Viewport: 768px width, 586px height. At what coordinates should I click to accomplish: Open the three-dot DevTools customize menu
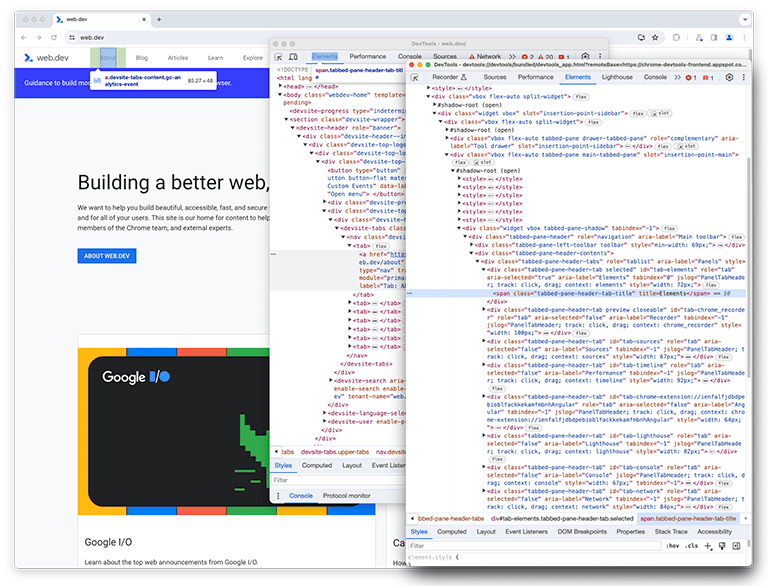point(743,77)
